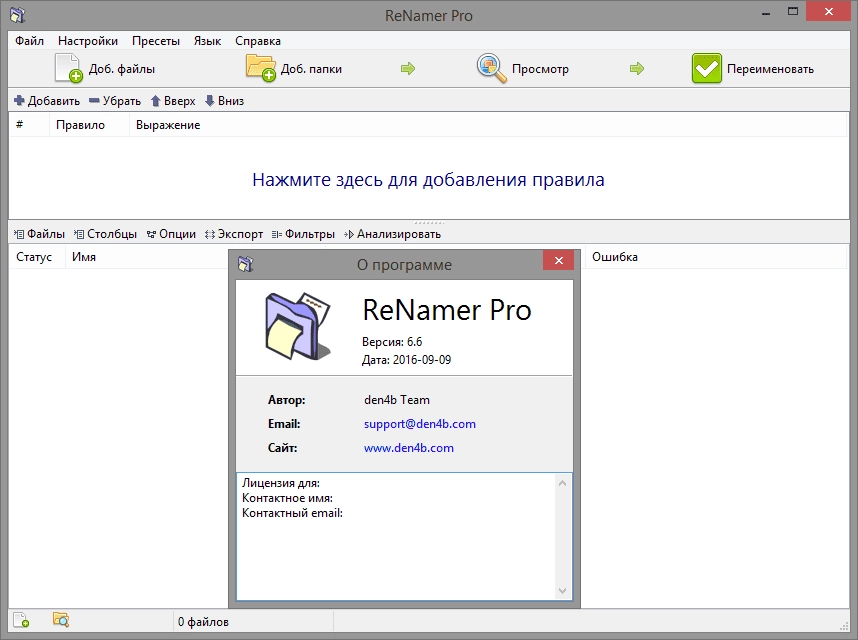
Task: Click the 'Дата: 2016-09-09' text
Action: (x=406, y=360)
